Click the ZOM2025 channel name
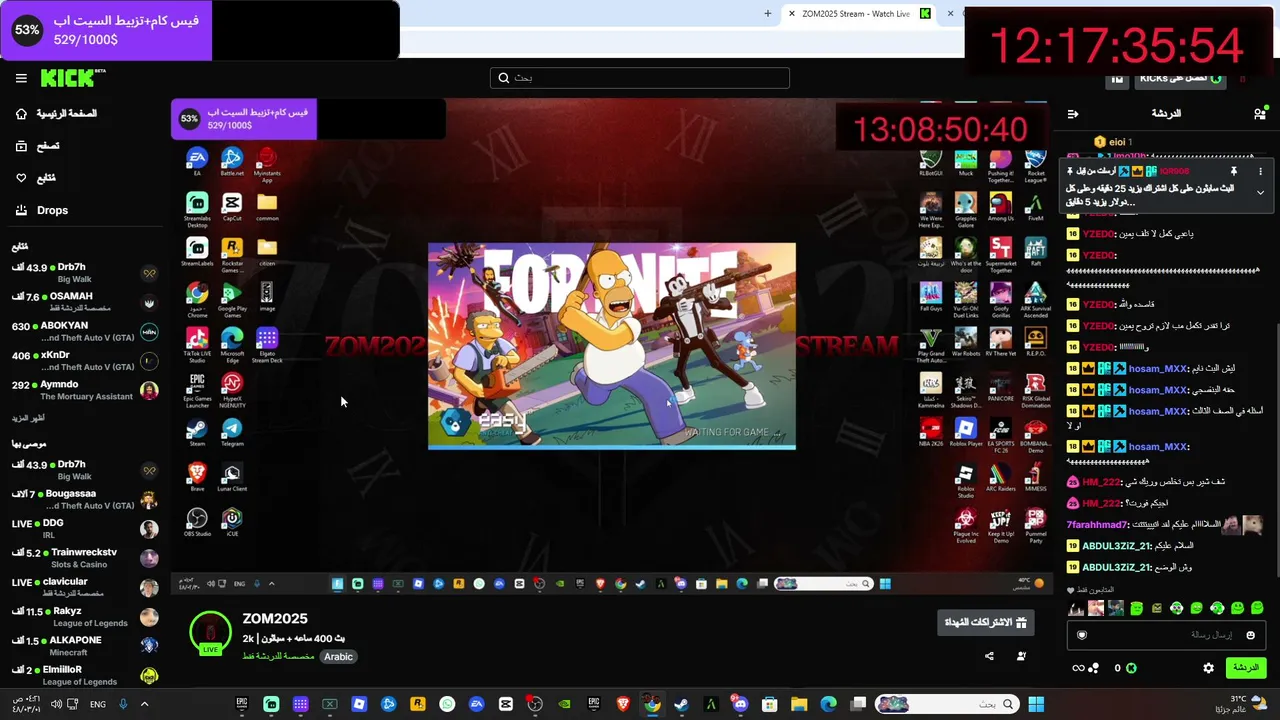 click(275, 619)
